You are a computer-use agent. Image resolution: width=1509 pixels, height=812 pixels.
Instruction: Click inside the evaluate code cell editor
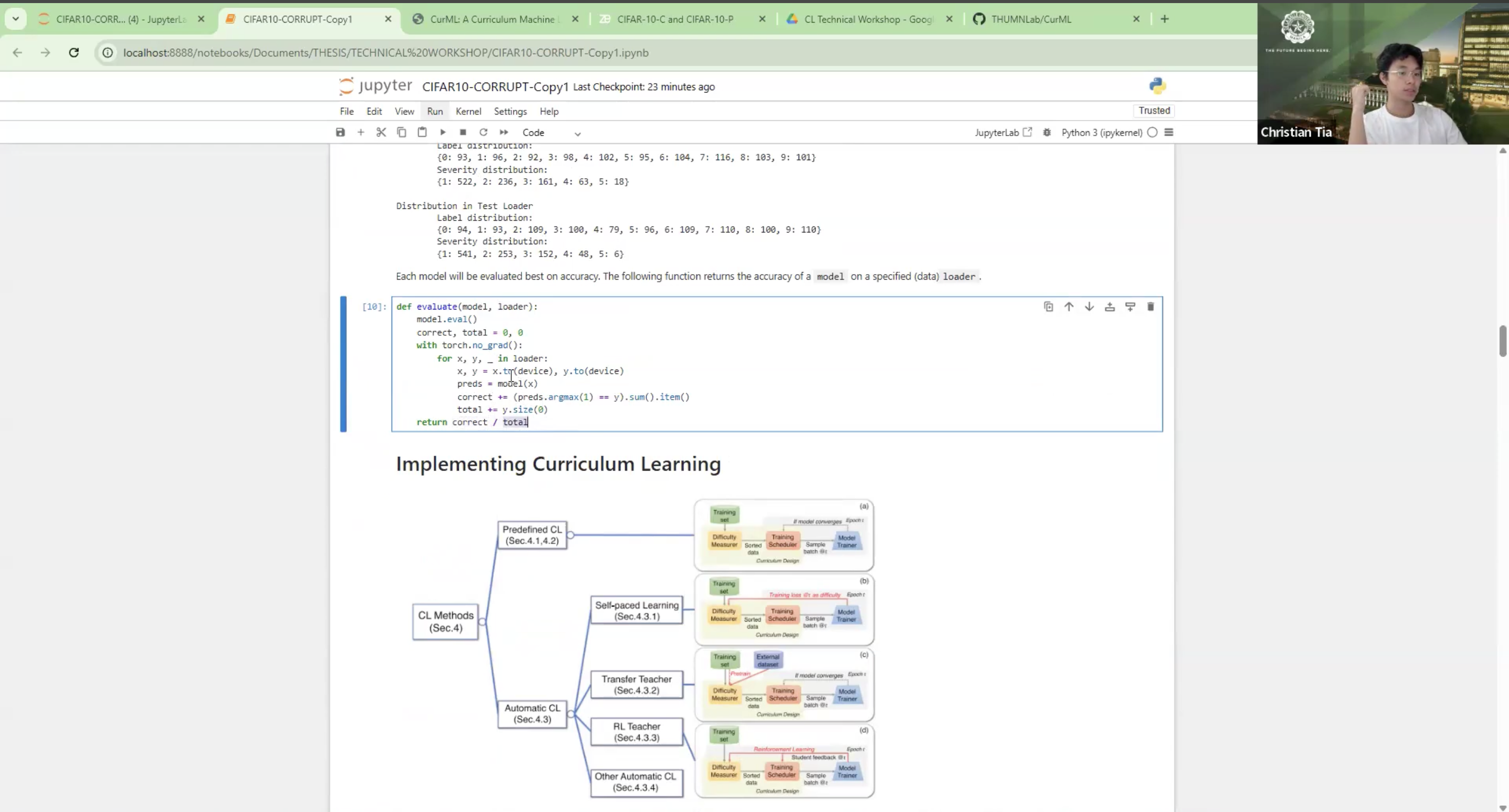777,364
